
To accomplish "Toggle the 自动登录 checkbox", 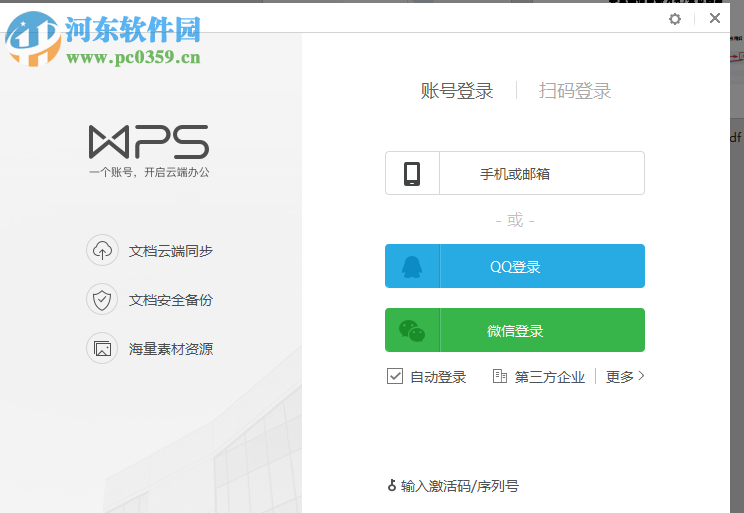I will [x=395, y=376].
